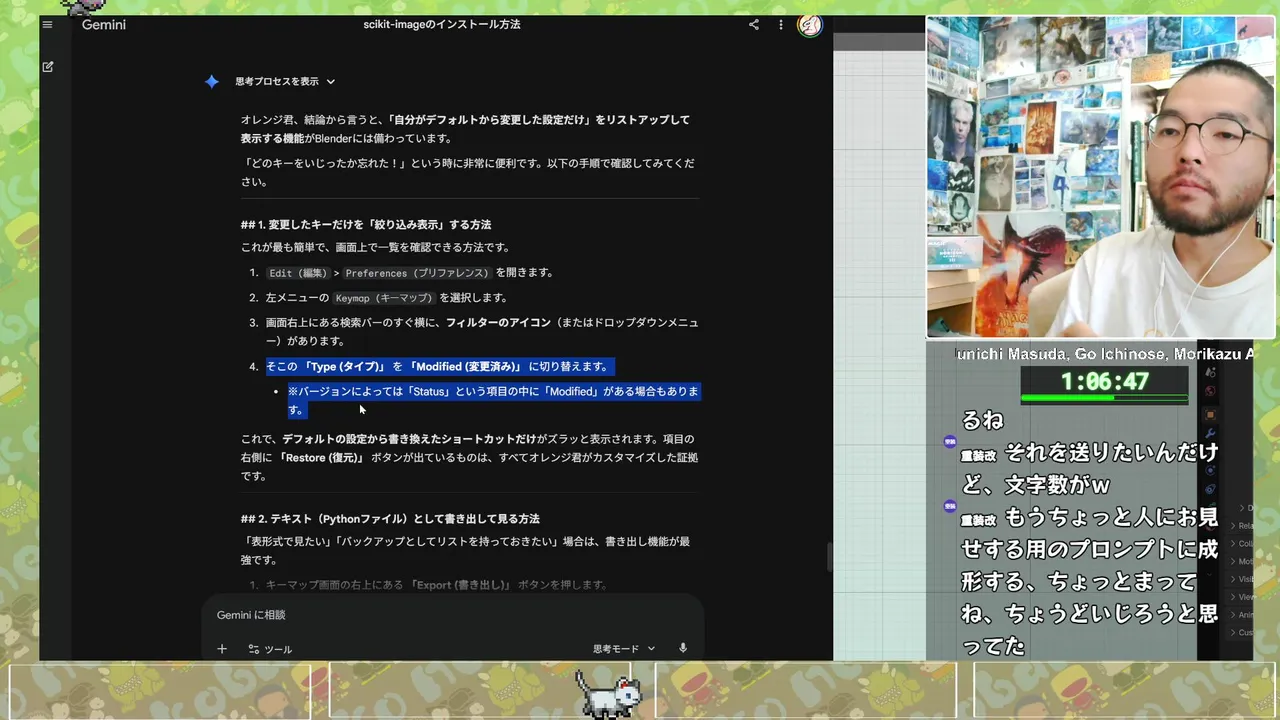
Task: Click the Gemini logo text
Action: (104, 25)
